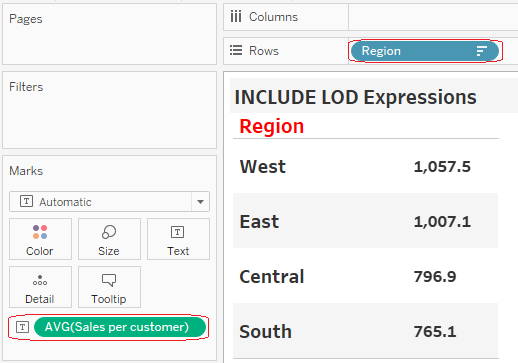This screenshot has width=518, height=363.
Task: Click the INCLUDE LOD Expressions sheet title
Action: click(355, 97)
